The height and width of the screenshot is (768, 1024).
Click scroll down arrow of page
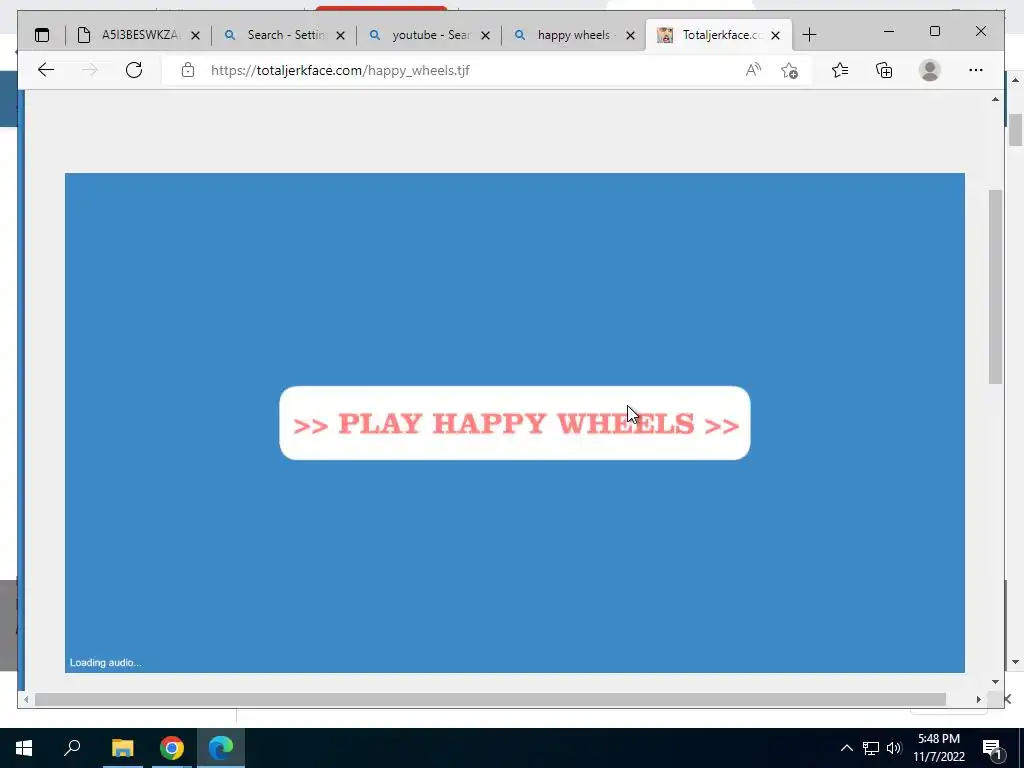pos(995,682)
